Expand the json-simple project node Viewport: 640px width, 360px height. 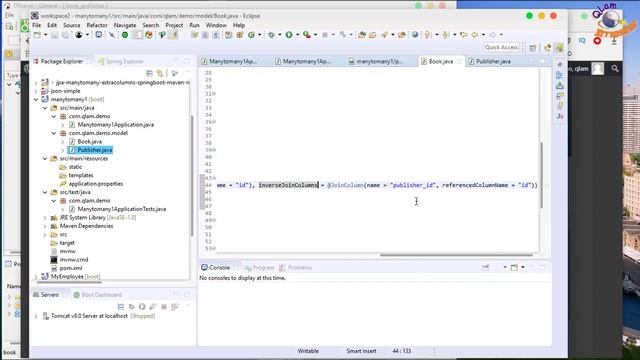(x=36, y=91)
